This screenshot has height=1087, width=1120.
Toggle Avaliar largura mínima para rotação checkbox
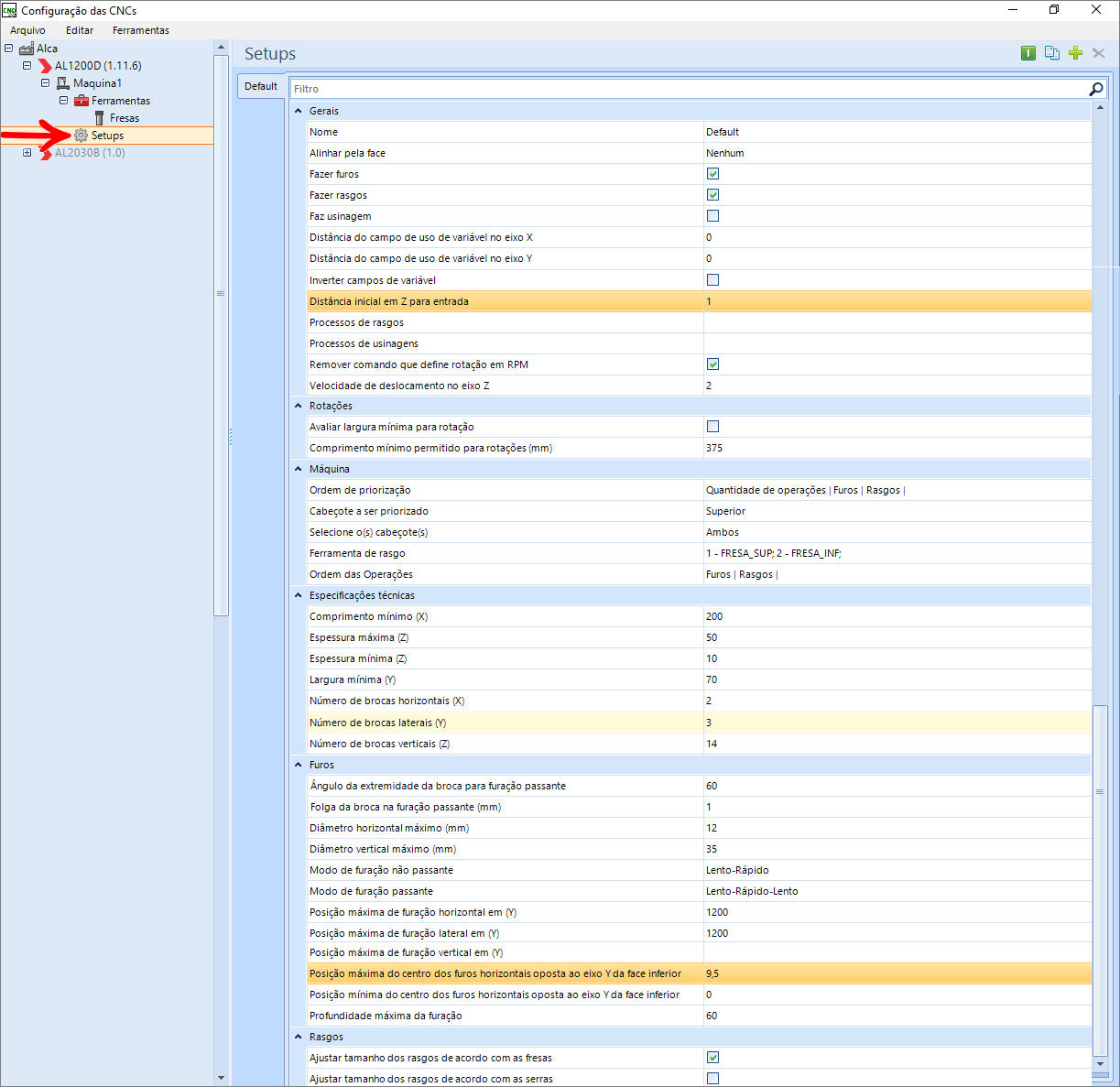click(712, 427)
